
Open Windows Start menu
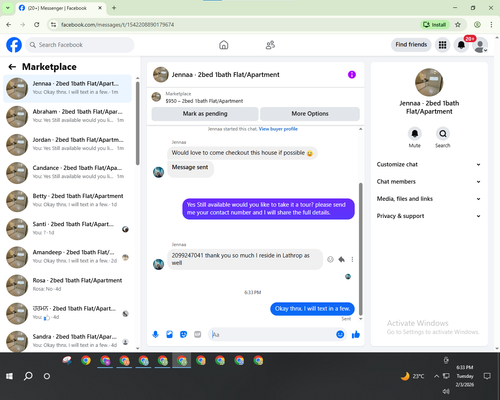[9, 376]
